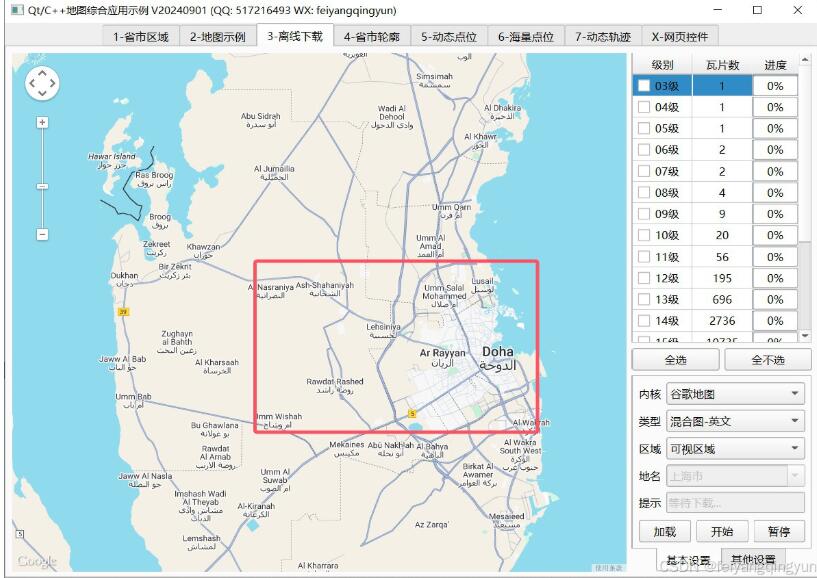The width and height of the screenshot is (817, 578).
Task: Click the zoom slider handle on the map
Action: coord(42,186)
